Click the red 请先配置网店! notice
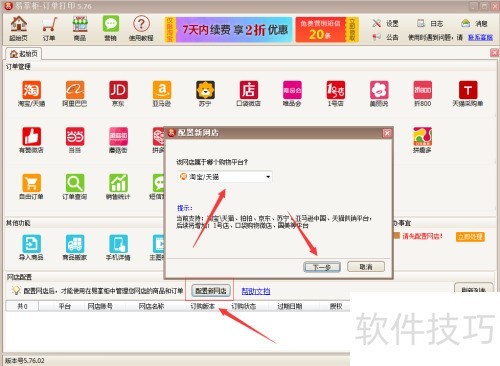The image size is (500, 366). point(422,236)
